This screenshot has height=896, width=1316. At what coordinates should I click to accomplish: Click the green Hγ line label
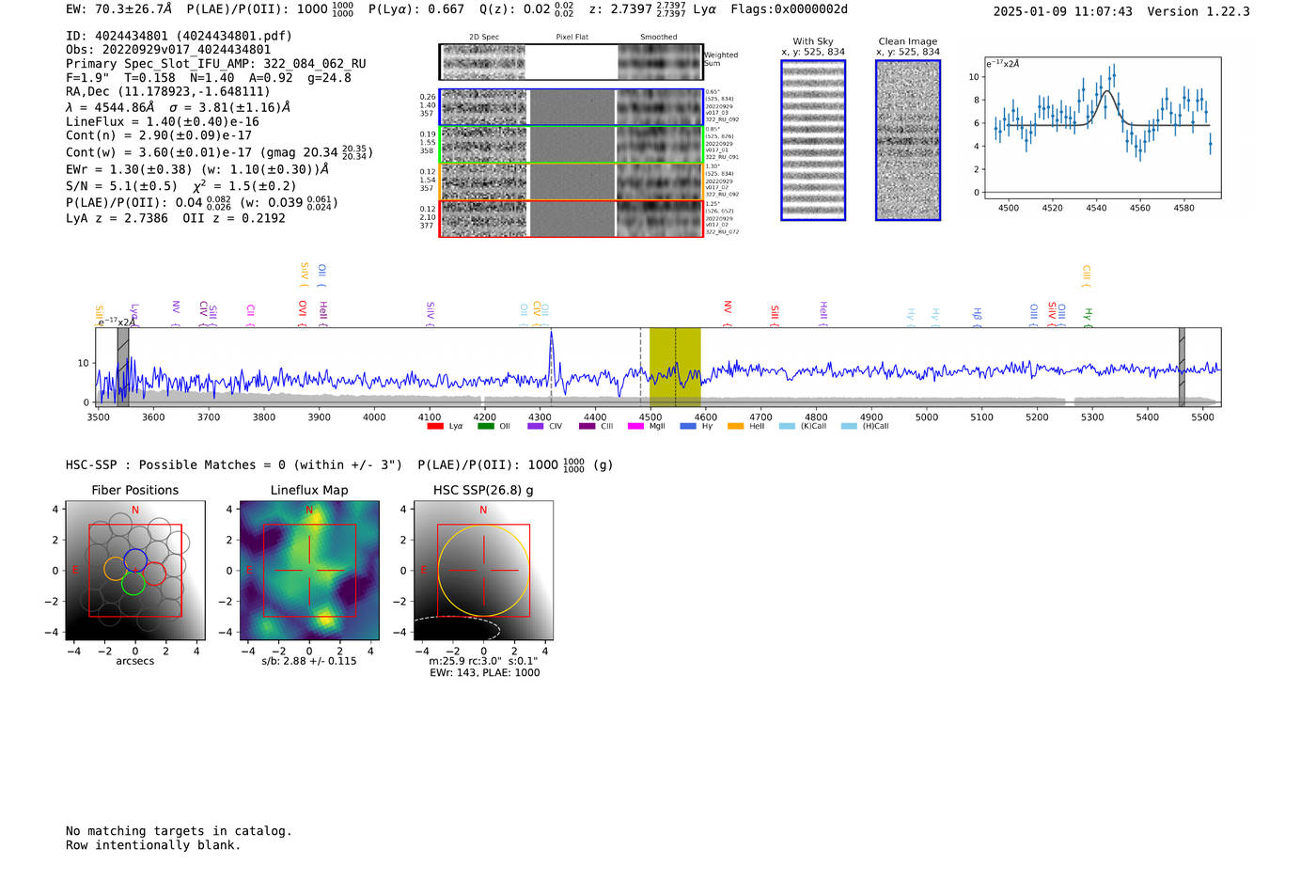[1088, 317]
